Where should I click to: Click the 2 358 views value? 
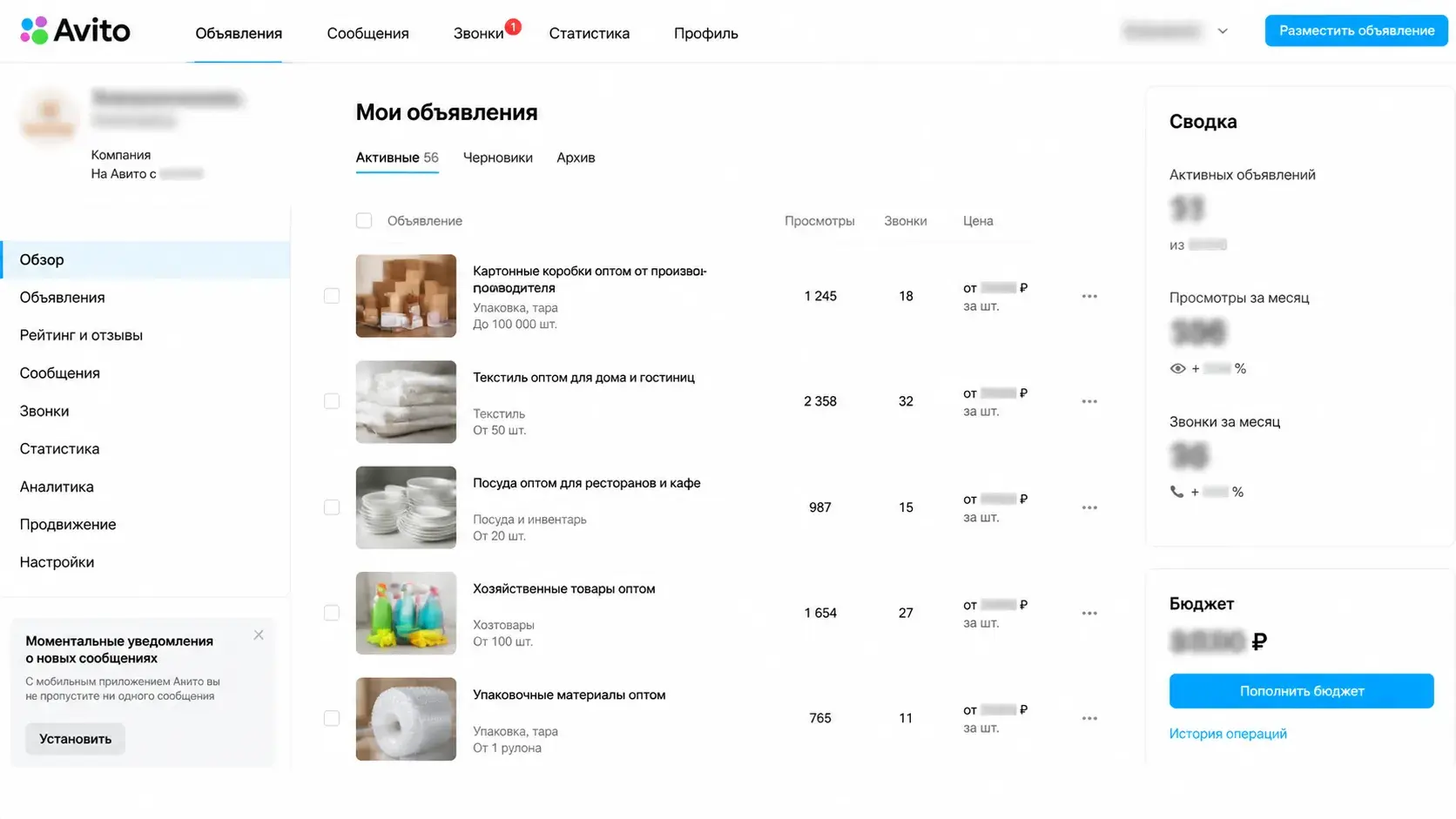point(820,401)
